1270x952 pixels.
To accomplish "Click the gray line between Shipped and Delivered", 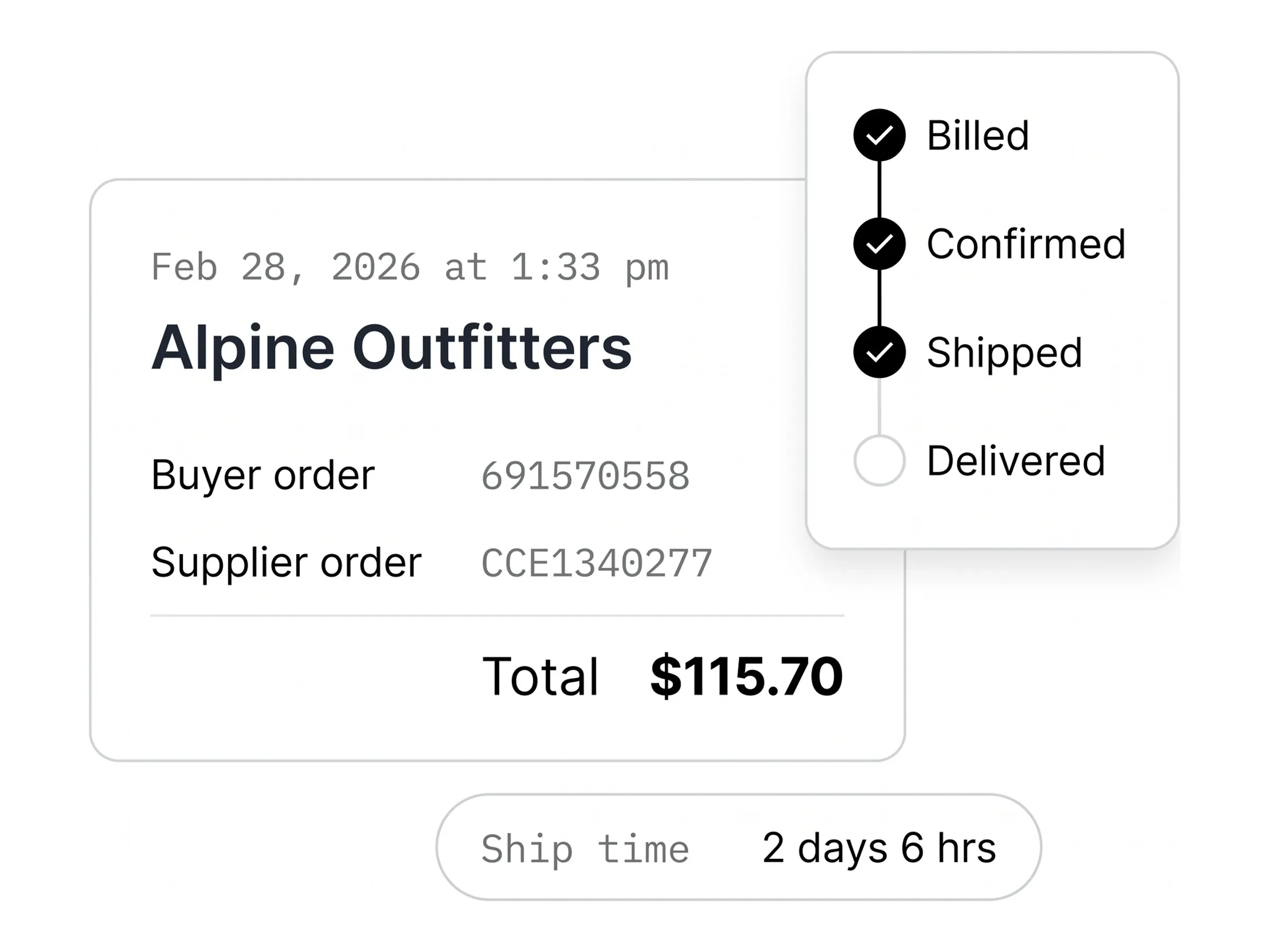I will click(x=879, y=406).
